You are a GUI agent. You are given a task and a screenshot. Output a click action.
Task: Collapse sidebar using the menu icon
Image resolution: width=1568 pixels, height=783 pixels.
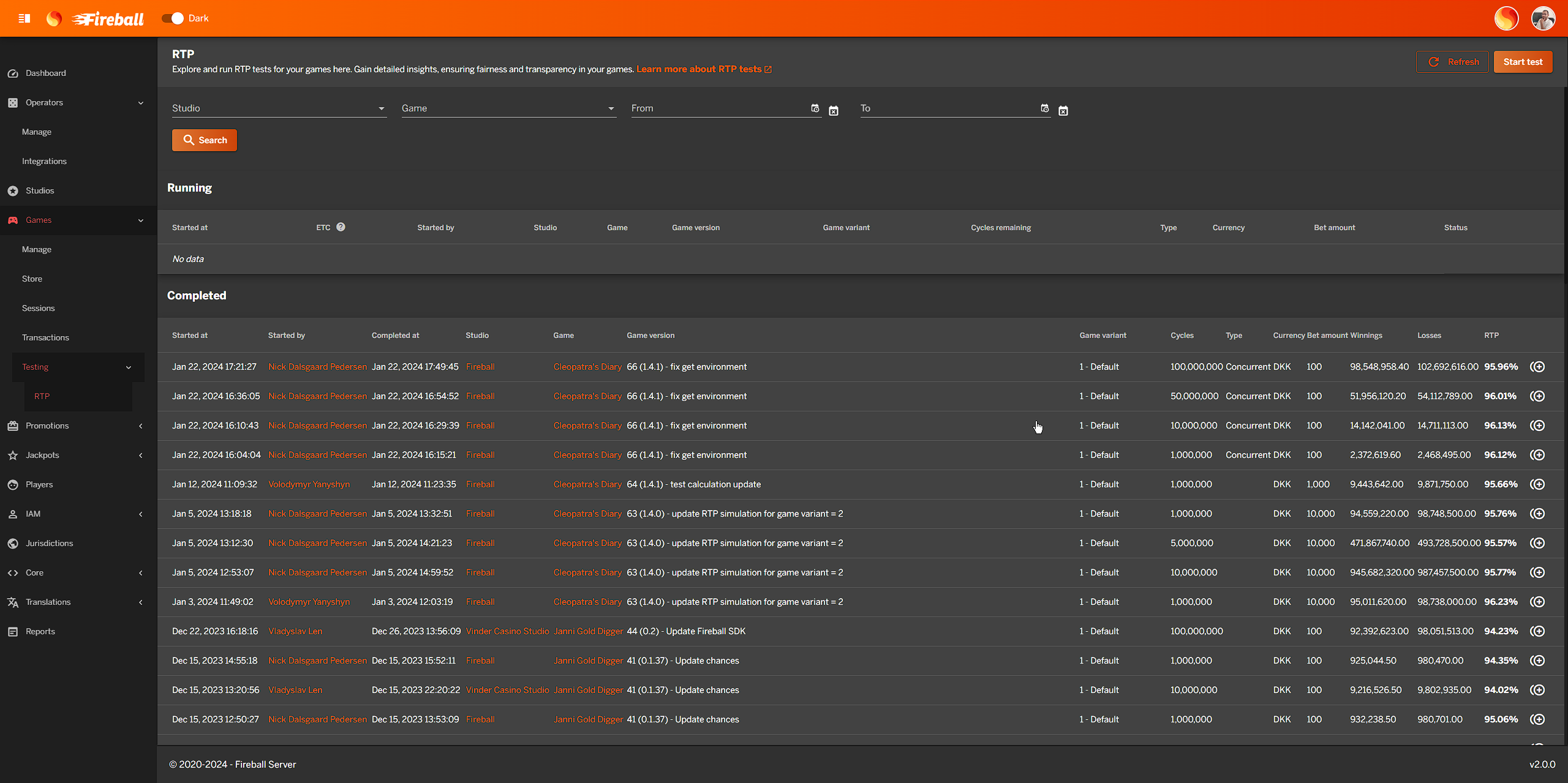tap(24, 18)
